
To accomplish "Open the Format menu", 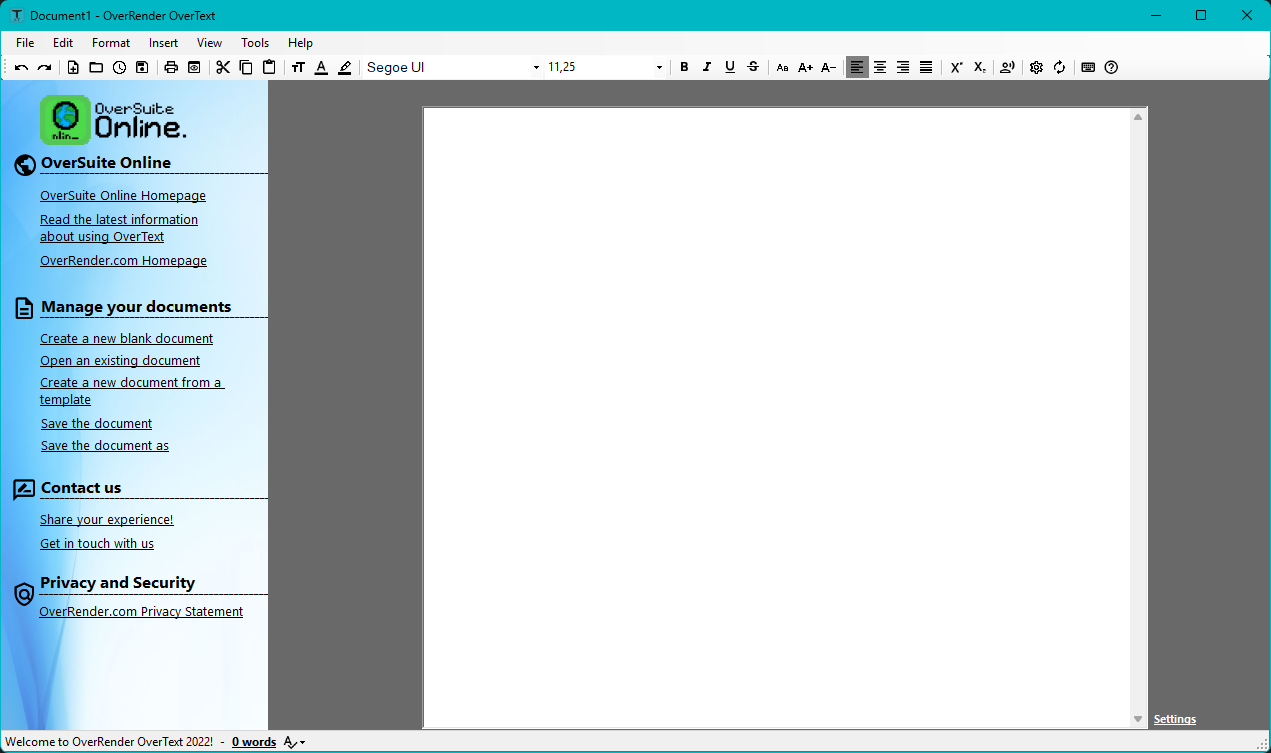I will 111,43.
